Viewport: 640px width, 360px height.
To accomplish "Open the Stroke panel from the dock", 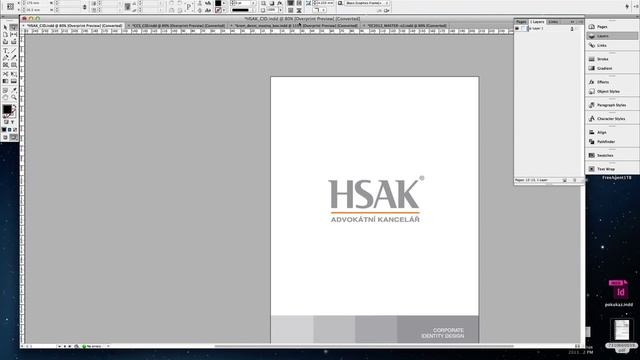I will [x=611, y=59].
